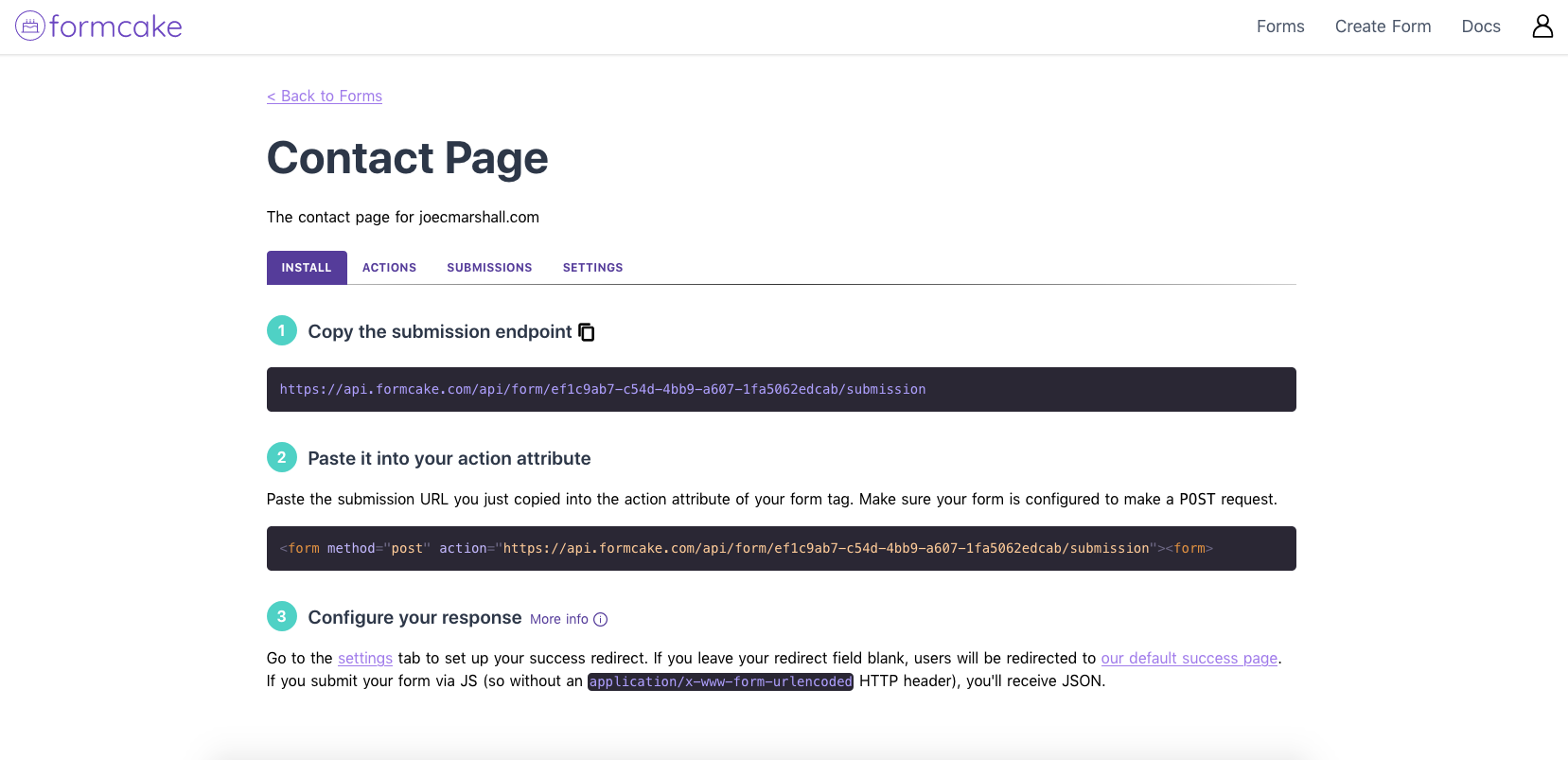Switch to the SUBMISSIONS tab
The image size is (1568, 760).
489,268
